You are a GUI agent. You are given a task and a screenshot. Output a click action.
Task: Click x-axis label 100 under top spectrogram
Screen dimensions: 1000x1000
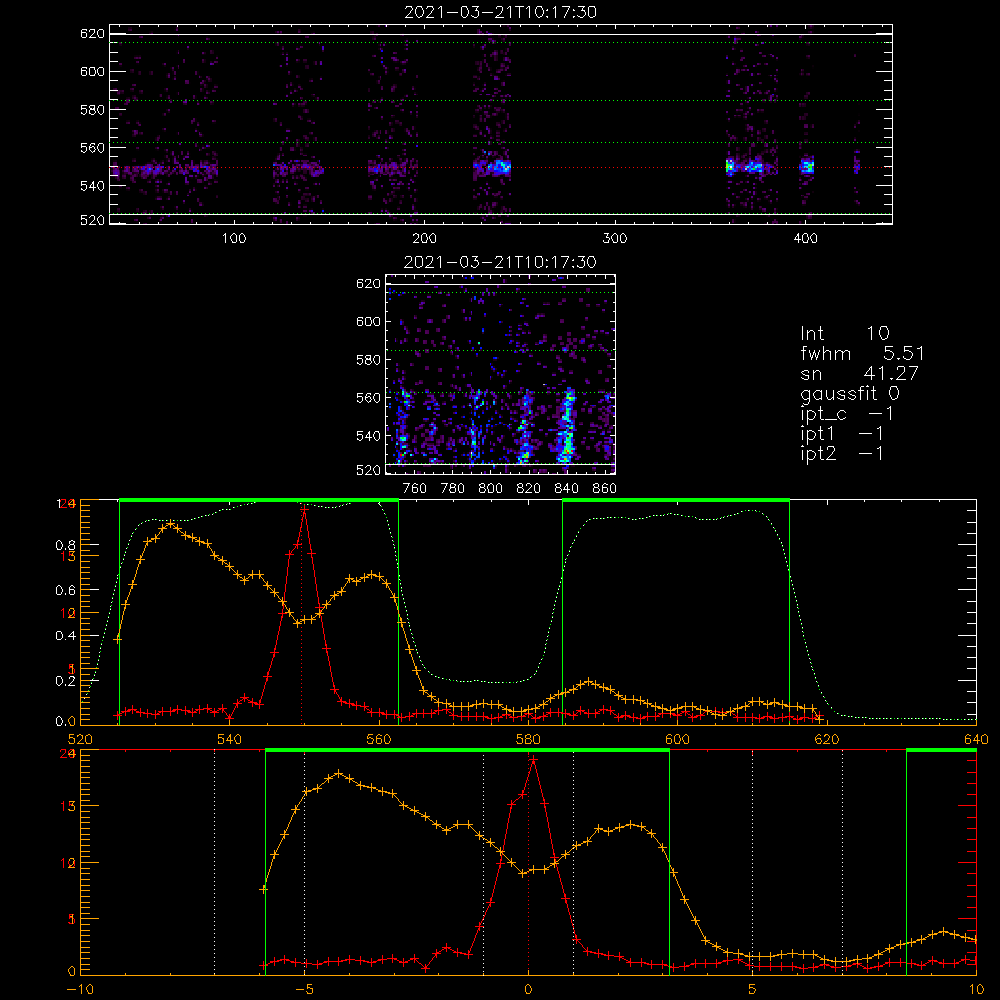(x=234, y=239)
